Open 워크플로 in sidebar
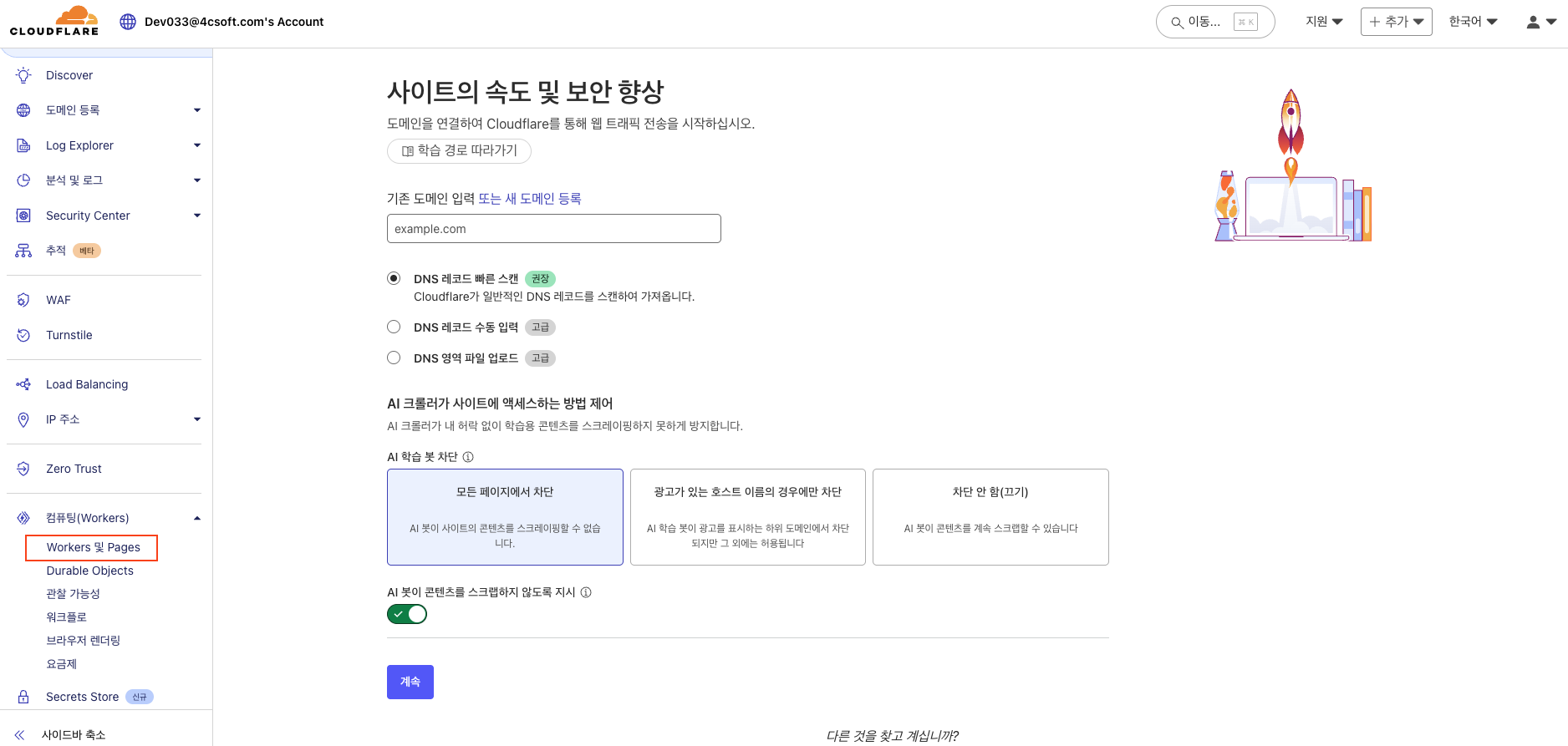This screenshot has height=746, width=1568. [67, 617]
